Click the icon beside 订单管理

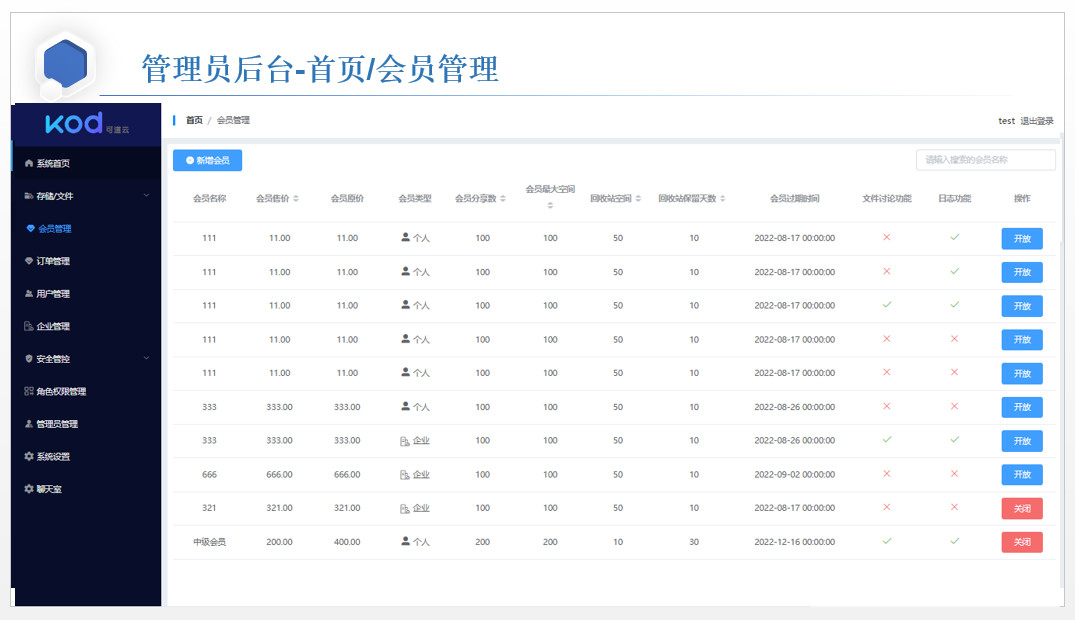coord(29,261)
